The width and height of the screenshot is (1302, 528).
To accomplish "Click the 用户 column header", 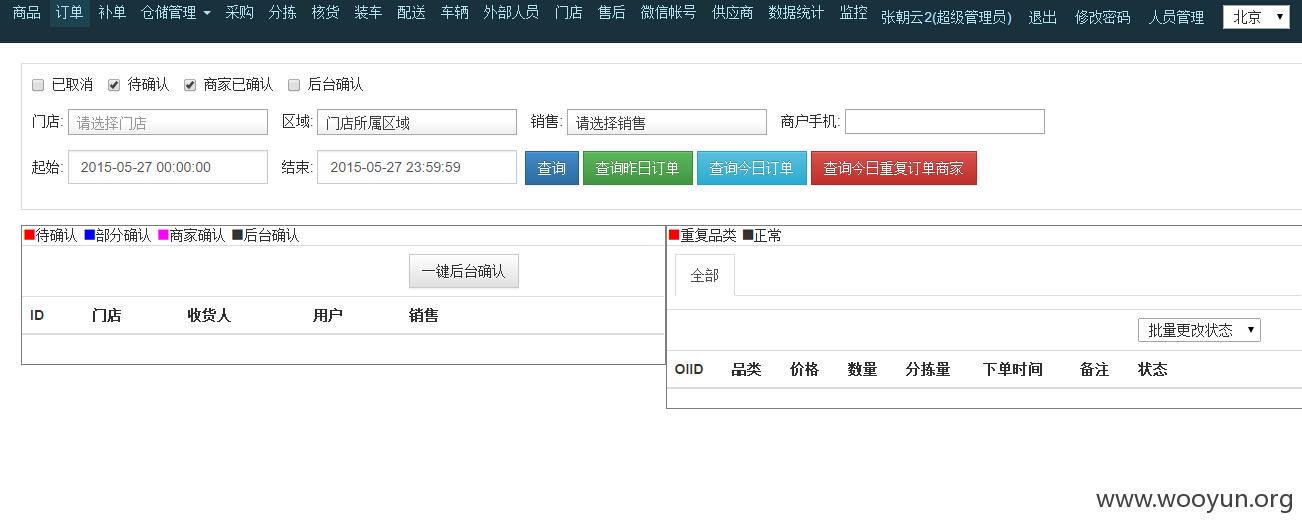I will (327, 315).
